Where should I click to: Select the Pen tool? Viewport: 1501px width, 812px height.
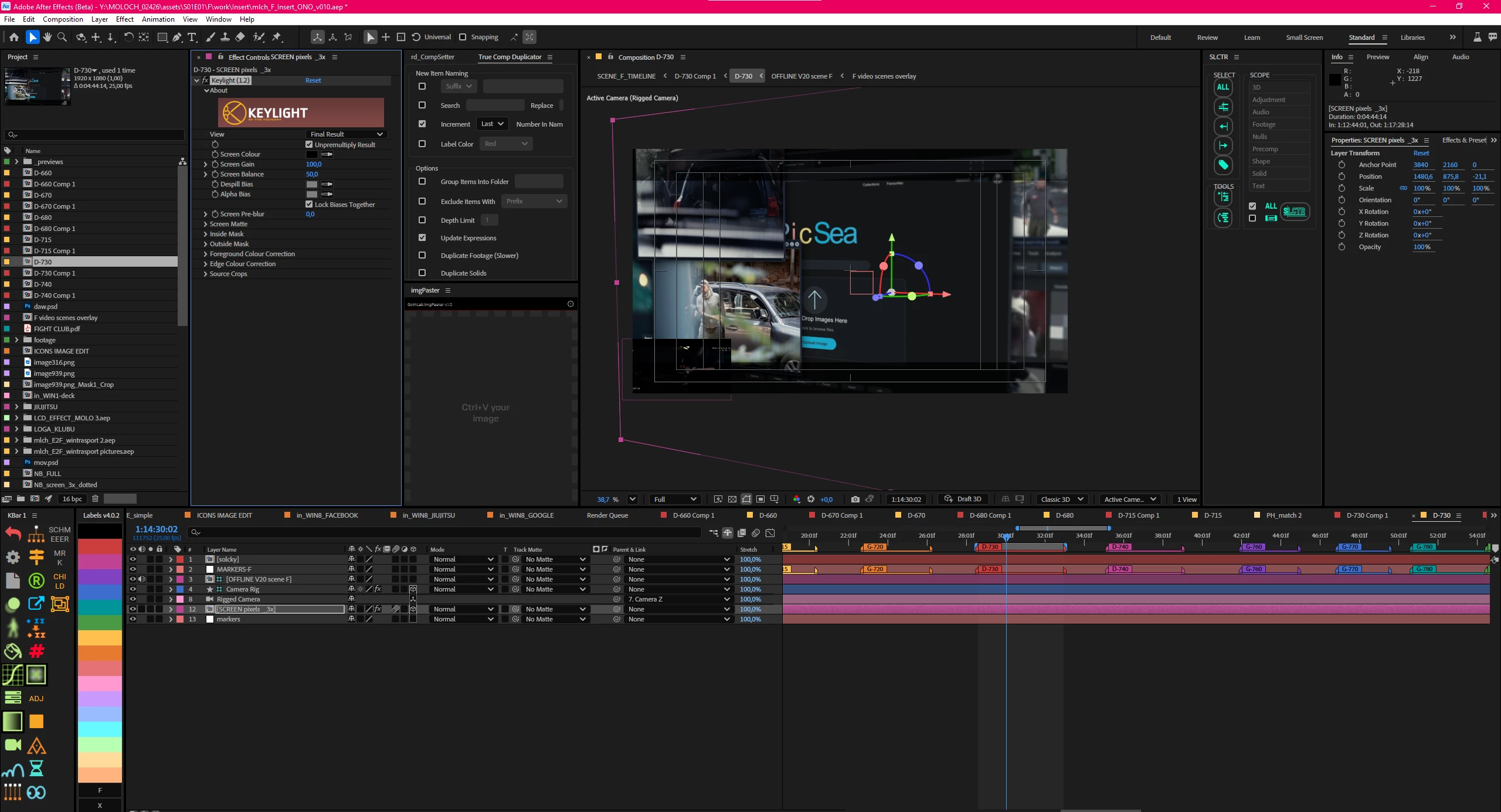pos(177,37)
